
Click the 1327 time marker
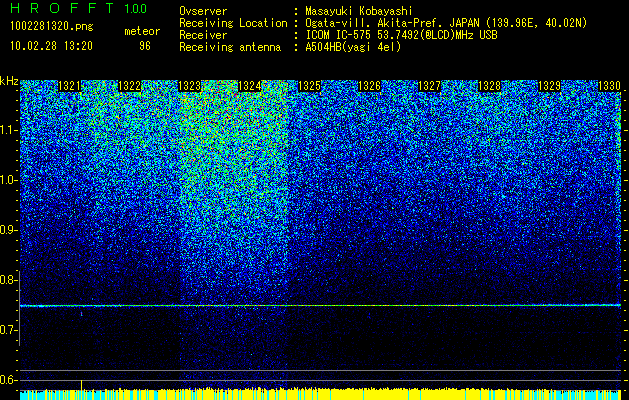(x=429, y=86)
